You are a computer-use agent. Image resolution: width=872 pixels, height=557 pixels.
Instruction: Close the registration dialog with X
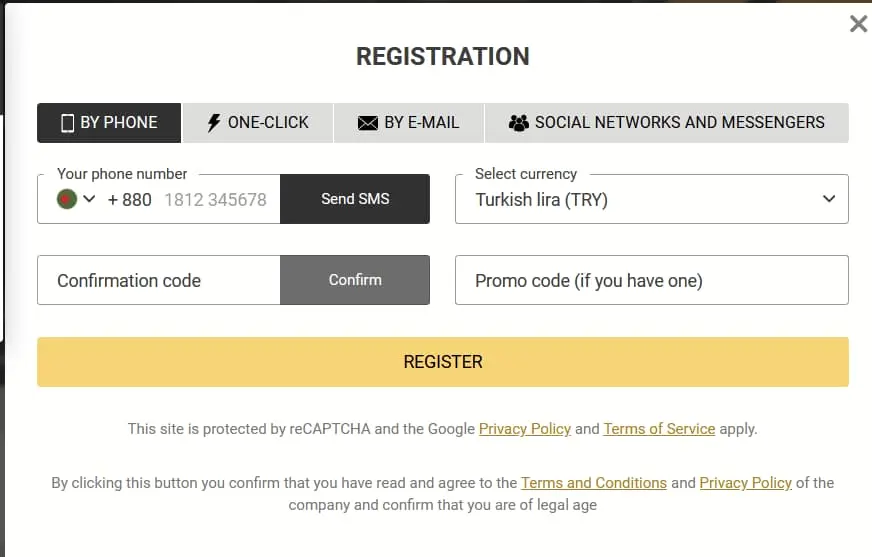click(858, 24)
